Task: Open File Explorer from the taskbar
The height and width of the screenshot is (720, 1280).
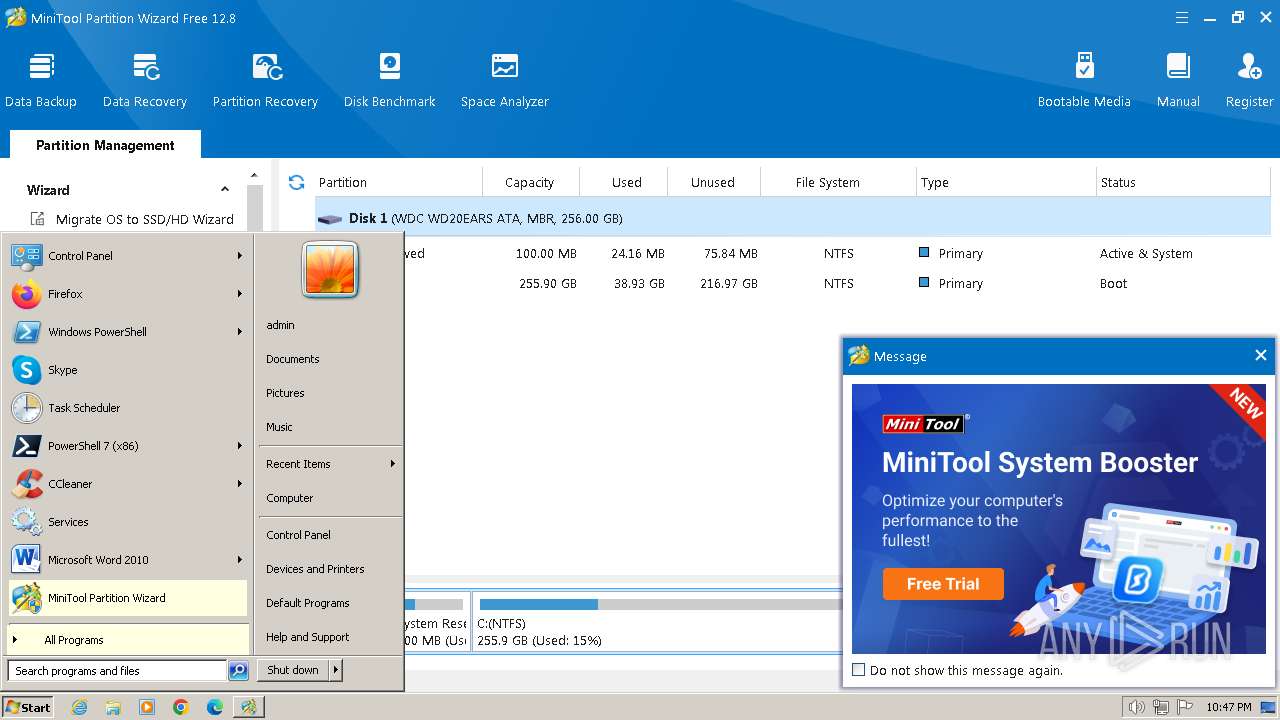Action: [113, 707]
